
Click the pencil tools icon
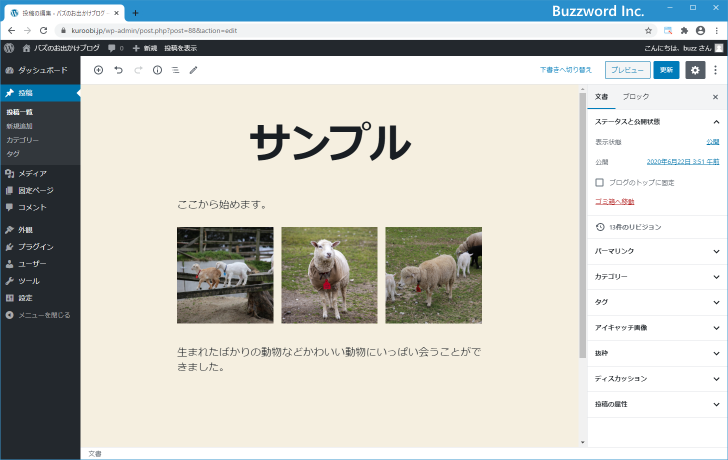(194, 70)
